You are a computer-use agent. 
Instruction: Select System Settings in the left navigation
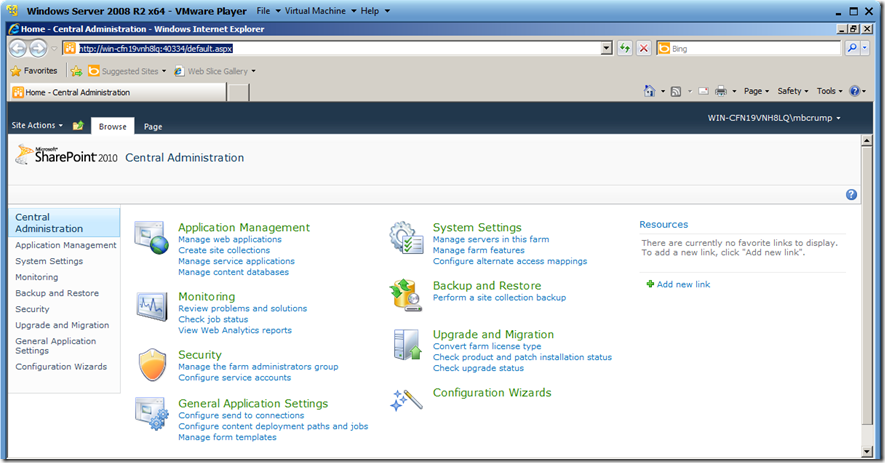[49, 261]
